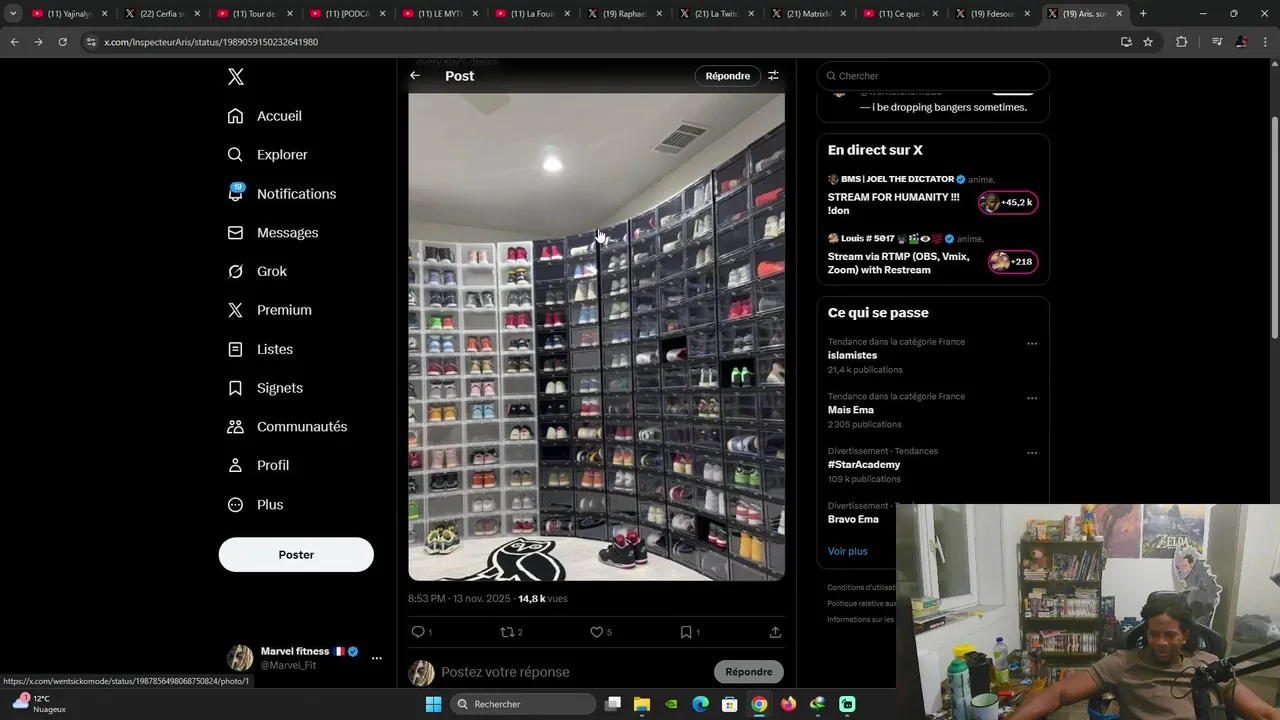1280x720 pixels.
Task: Click the share post icon
Action: coord(775,632)
